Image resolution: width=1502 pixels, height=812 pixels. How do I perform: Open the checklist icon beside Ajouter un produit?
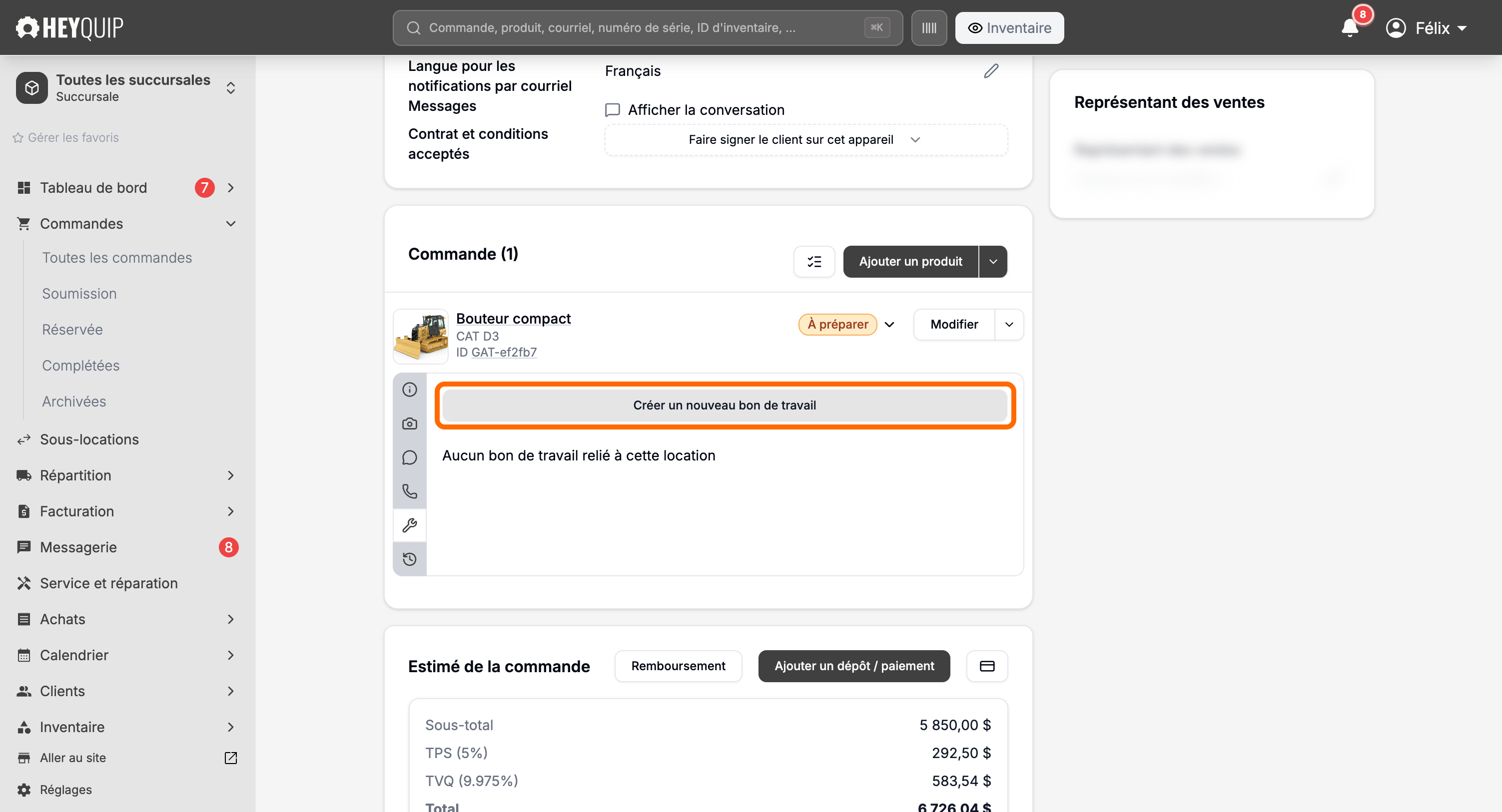coord(814,261)
